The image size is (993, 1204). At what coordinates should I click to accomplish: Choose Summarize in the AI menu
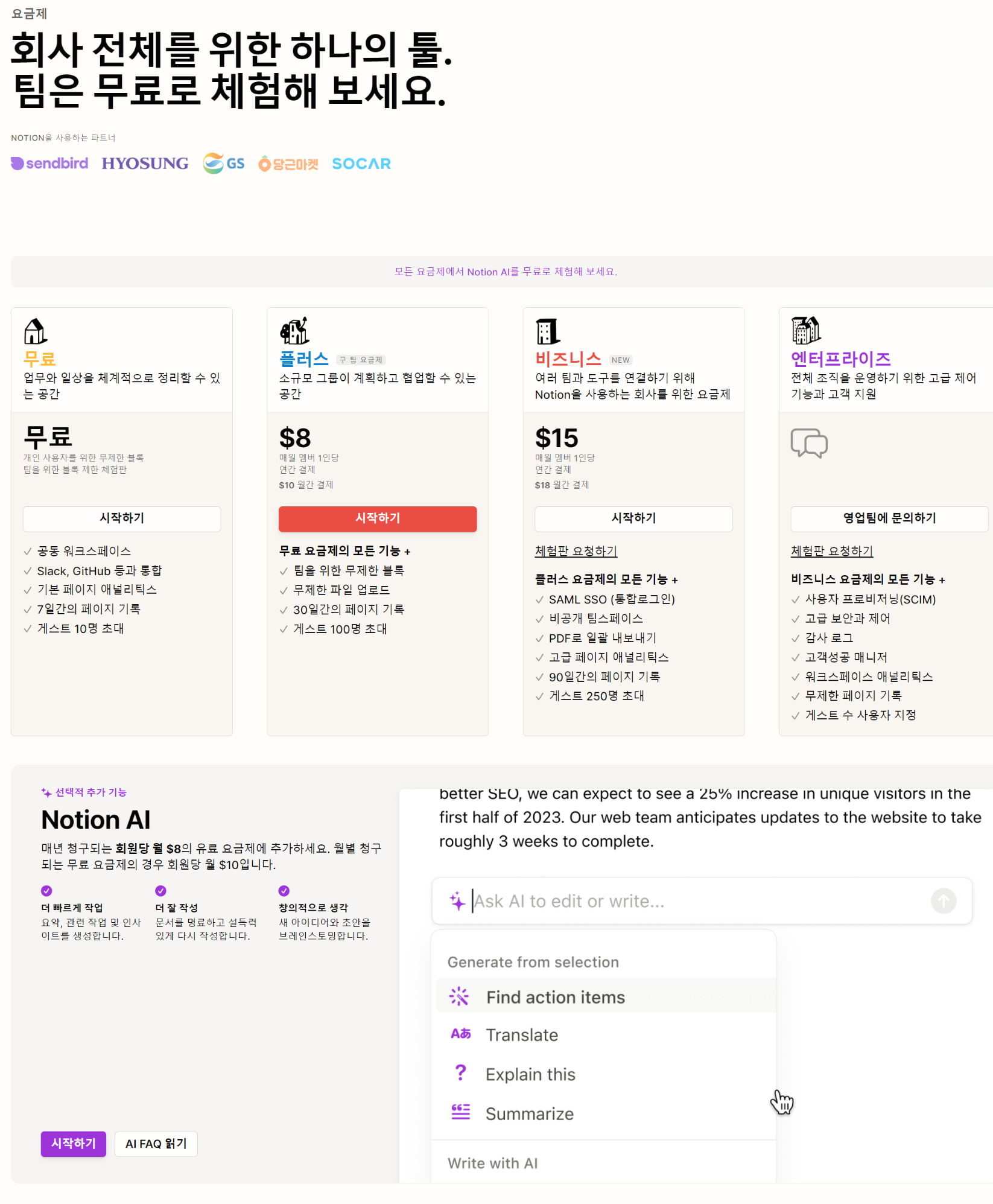(x=606, y=1113)
